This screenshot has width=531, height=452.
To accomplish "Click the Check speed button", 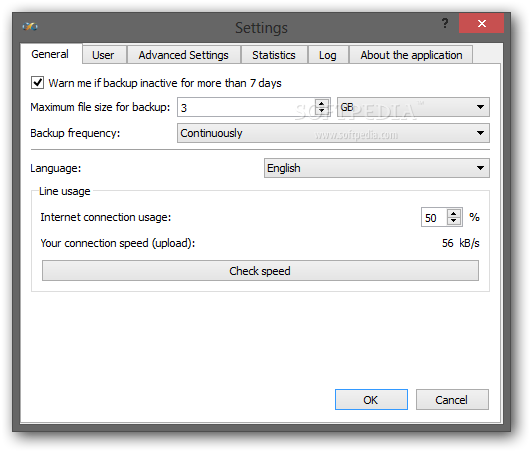I will point(260,271).
